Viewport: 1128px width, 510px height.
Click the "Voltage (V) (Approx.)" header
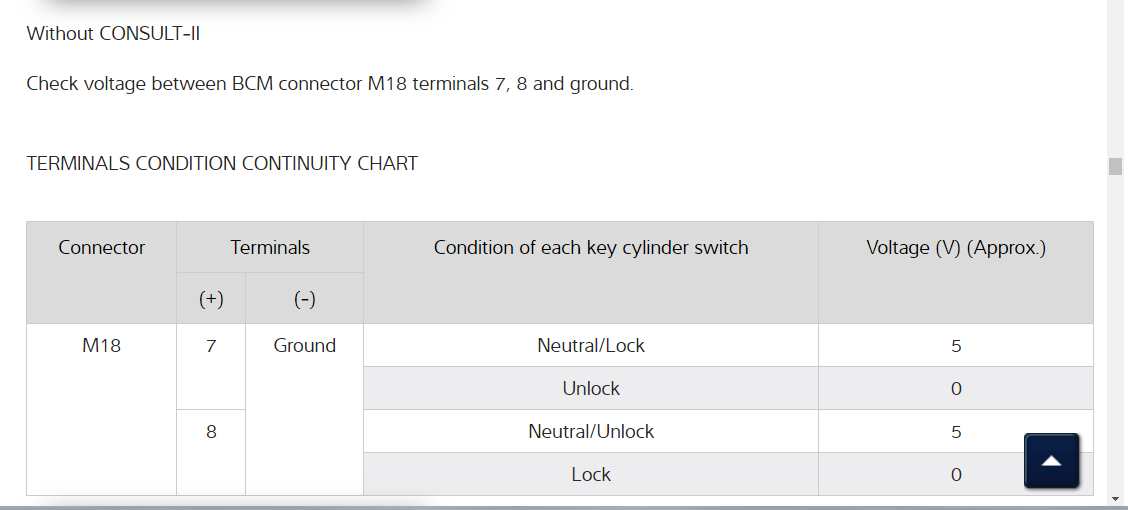pos(955,248)
